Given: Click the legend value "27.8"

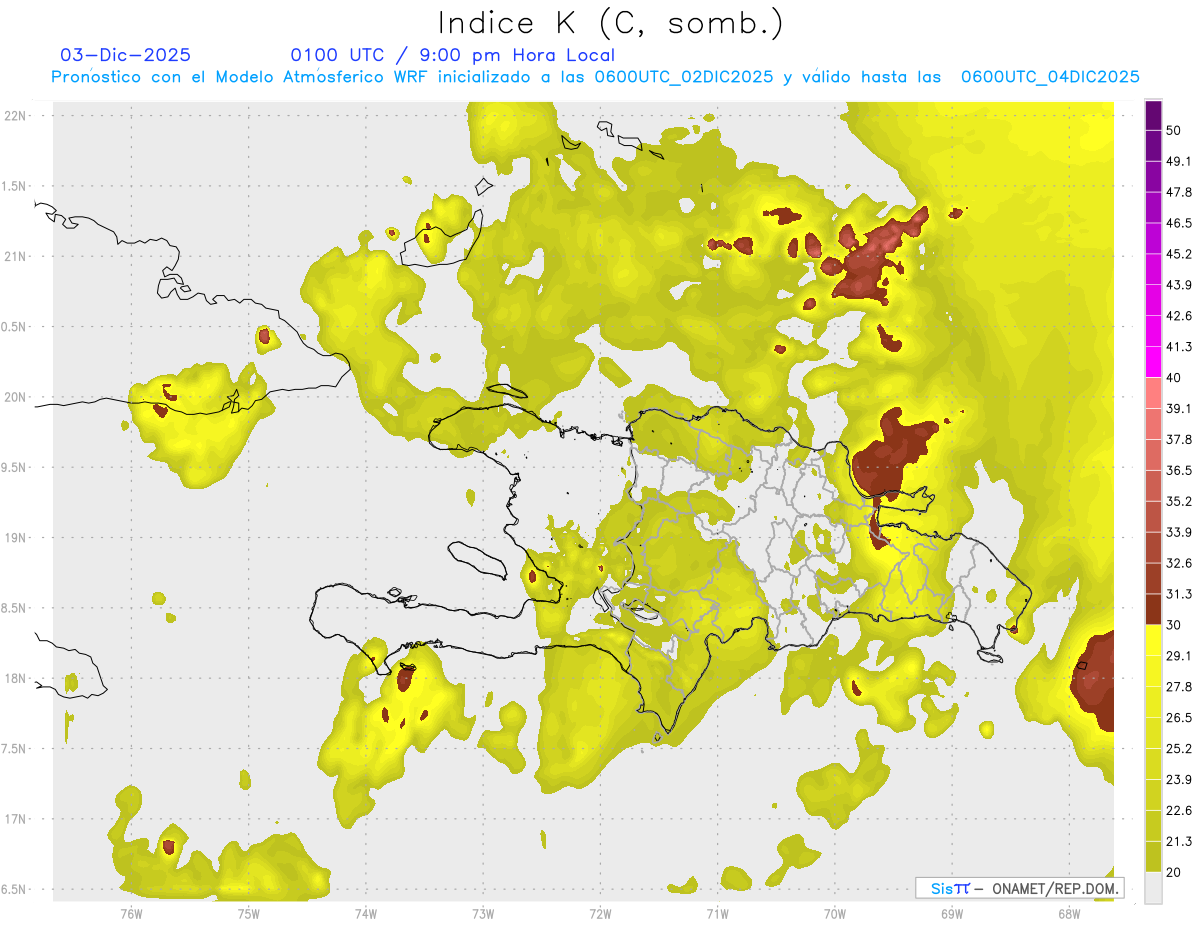Looking at the screenshot, I should [1179, 687].
